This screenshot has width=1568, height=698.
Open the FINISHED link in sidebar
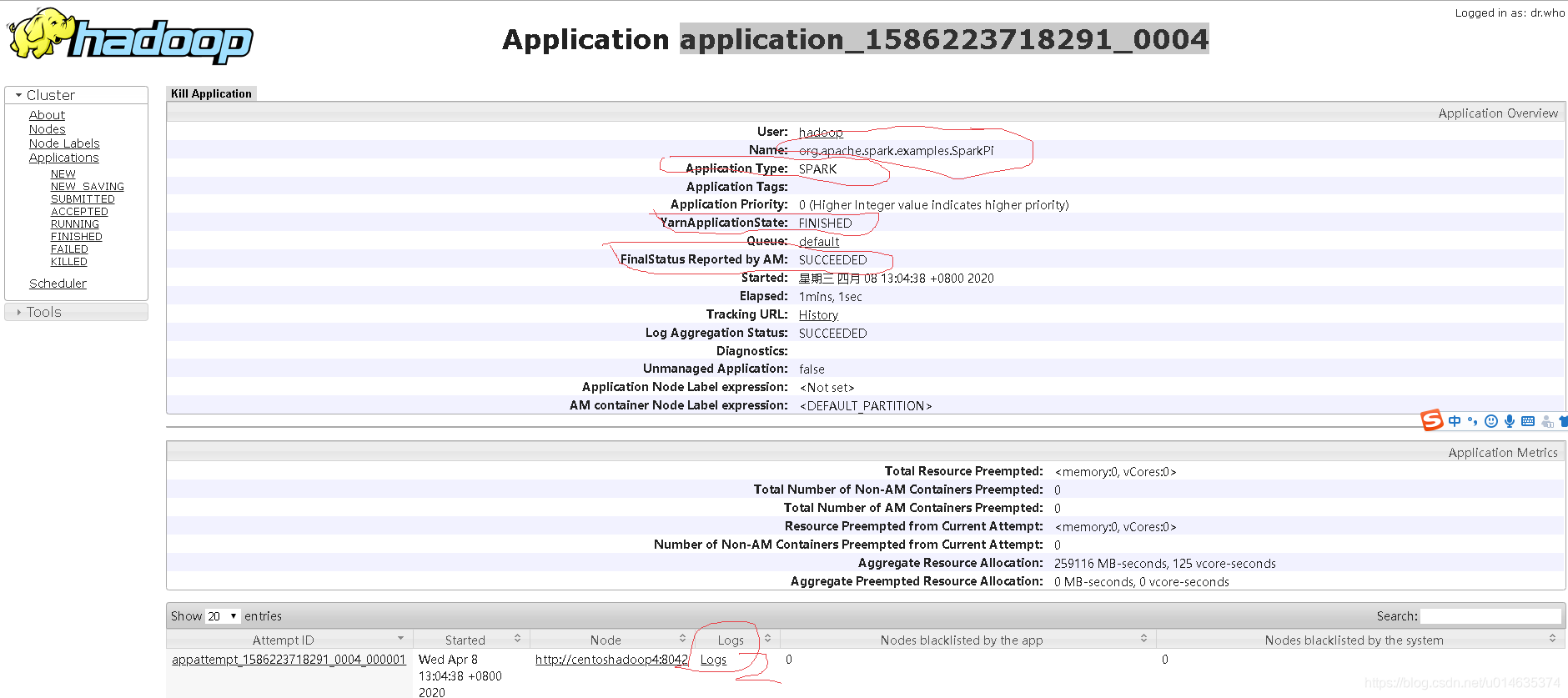point(76,237)
